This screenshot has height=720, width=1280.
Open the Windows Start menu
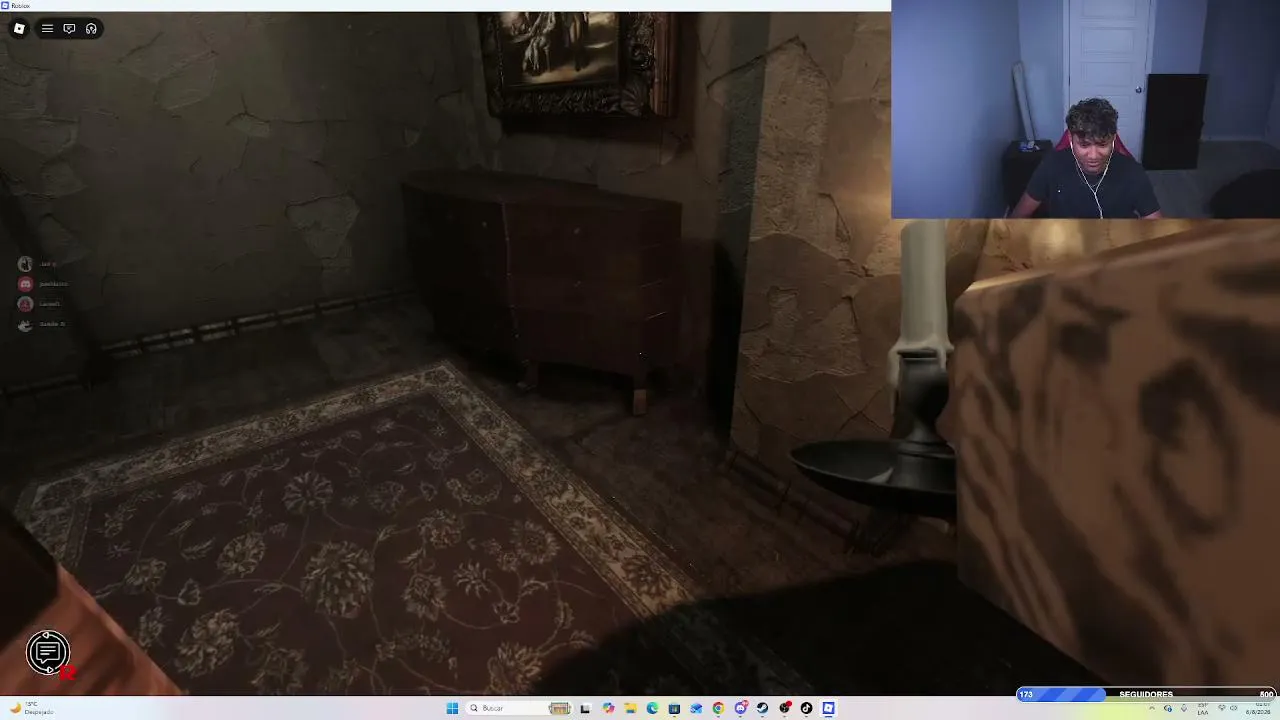coord(452,708)
